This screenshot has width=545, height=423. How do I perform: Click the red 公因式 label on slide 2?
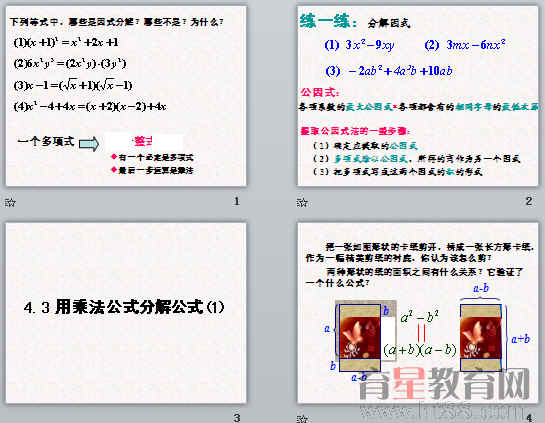pos(319,92)
